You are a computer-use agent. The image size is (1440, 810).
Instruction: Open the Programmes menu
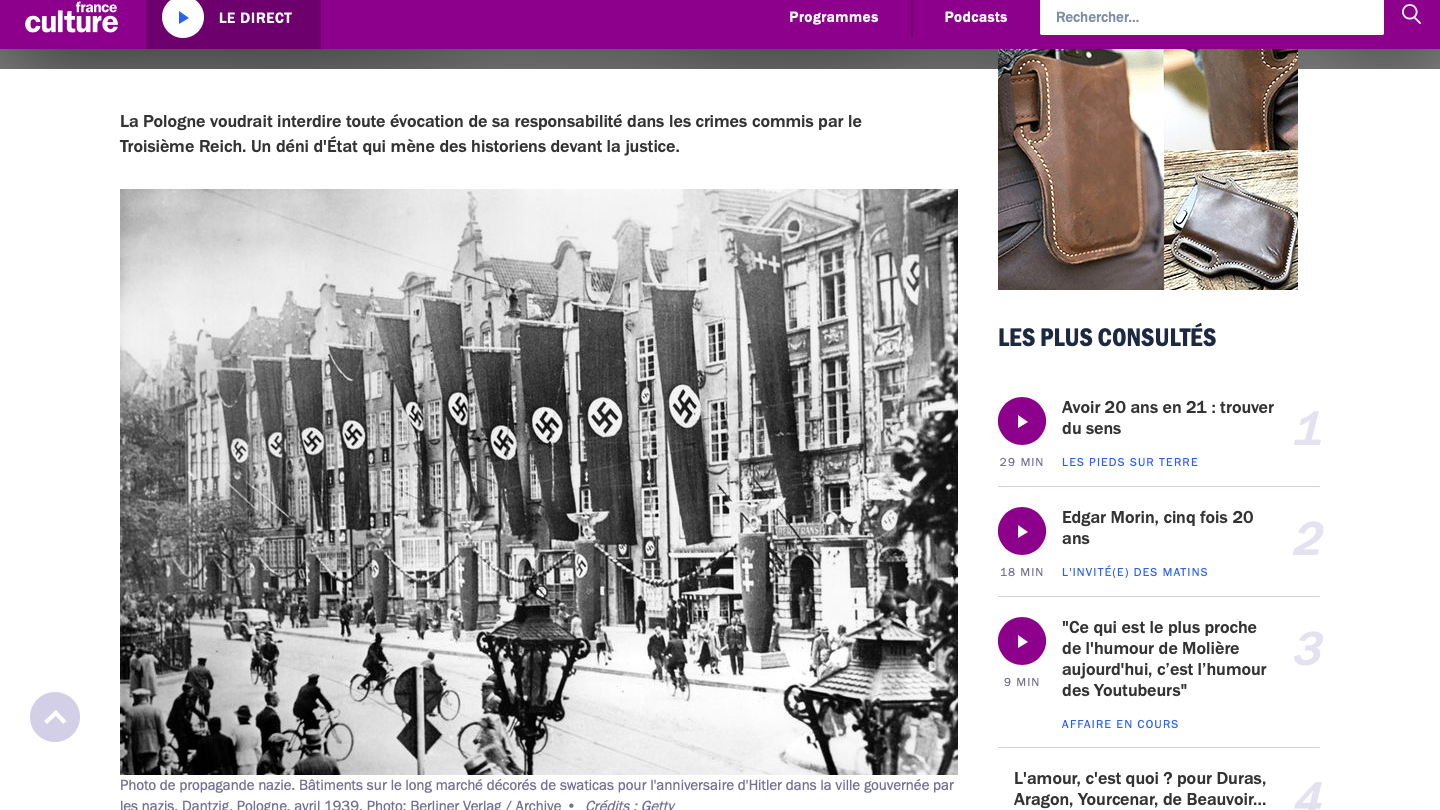pos(833,17)
